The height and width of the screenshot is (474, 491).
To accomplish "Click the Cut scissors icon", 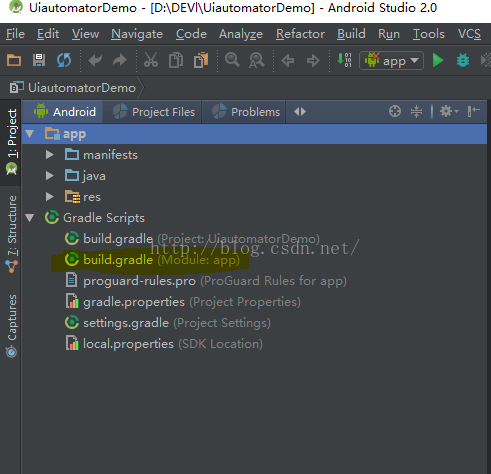I will click(x=151, y=60).
